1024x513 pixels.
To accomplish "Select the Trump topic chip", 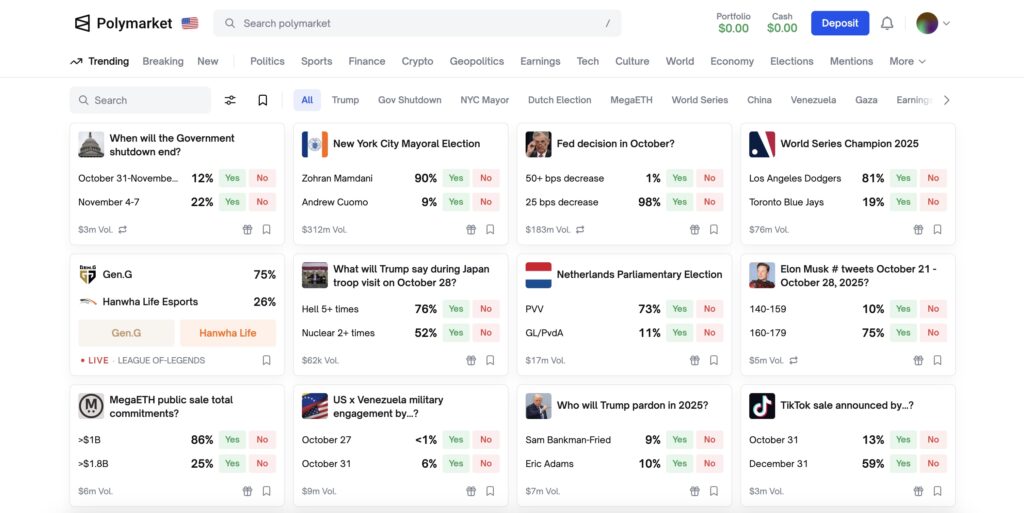I will pos(345,100).
